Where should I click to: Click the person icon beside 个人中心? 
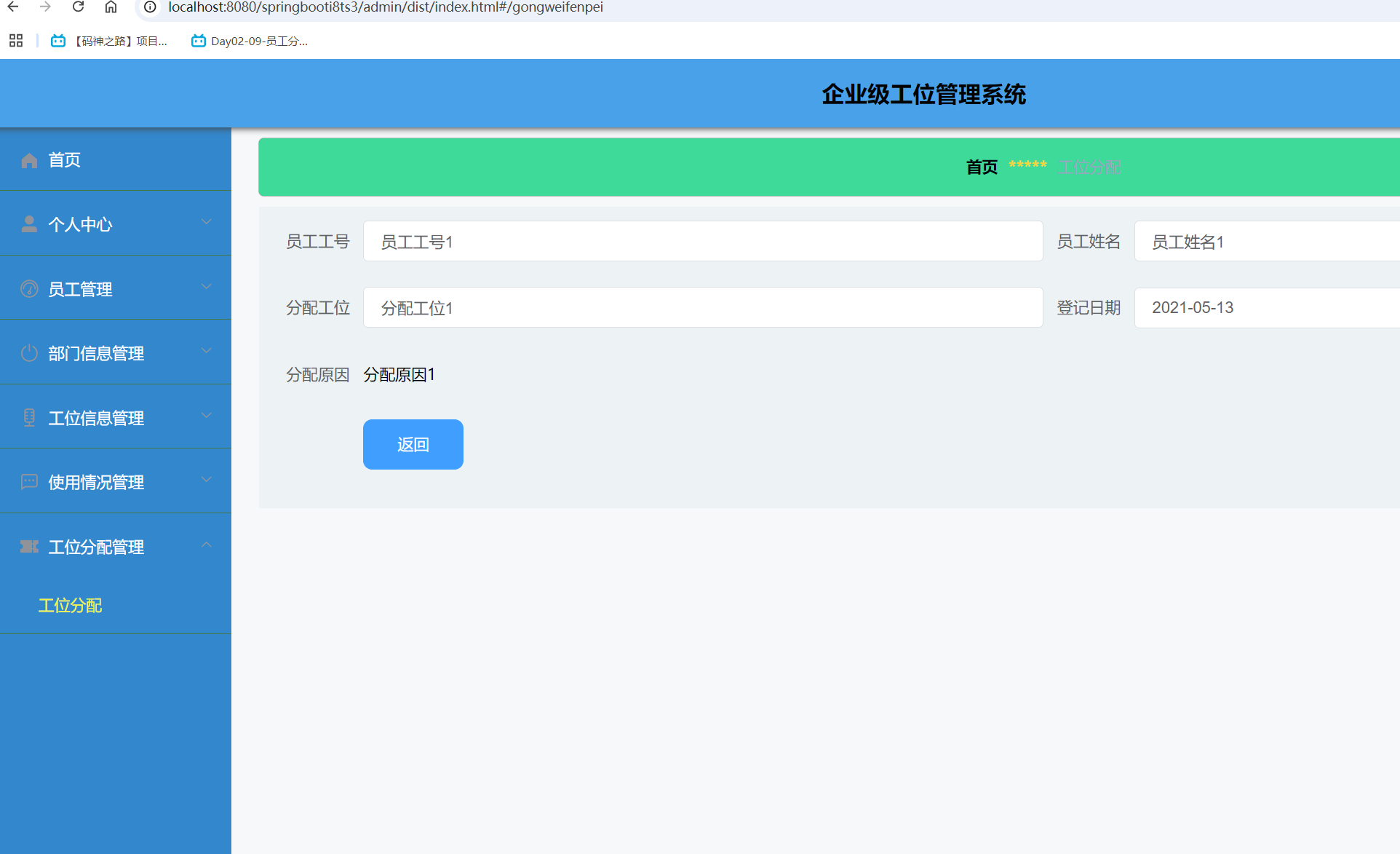(x=29, y=224)
